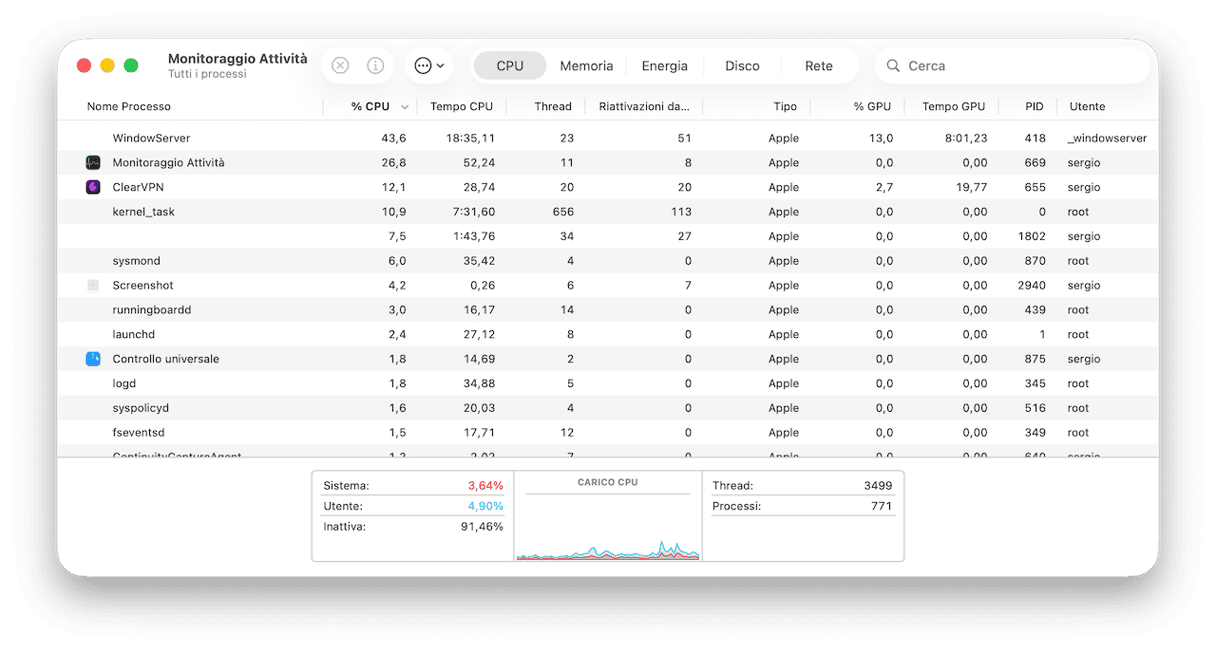Toggle sort order via % CPU column arrow
Screen dimensions: 1216x652
(405, 107)
